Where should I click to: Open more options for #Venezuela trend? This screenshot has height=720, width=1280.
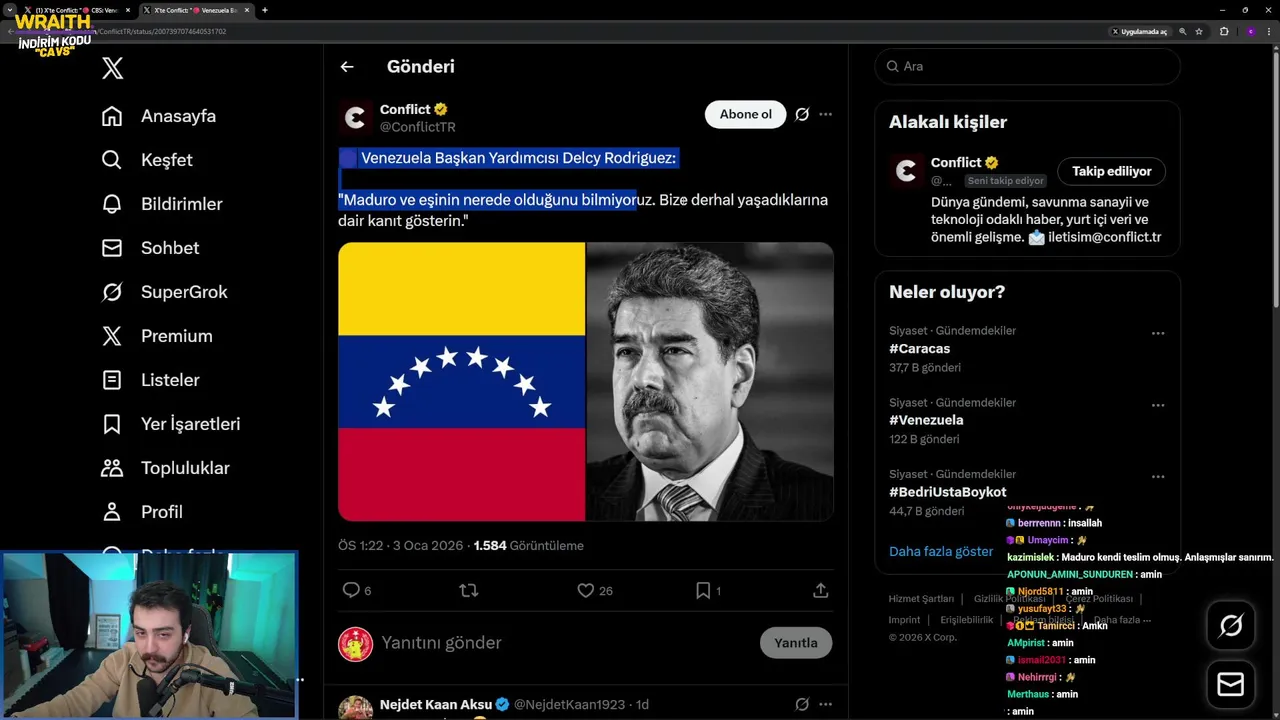click(1158, 405)
